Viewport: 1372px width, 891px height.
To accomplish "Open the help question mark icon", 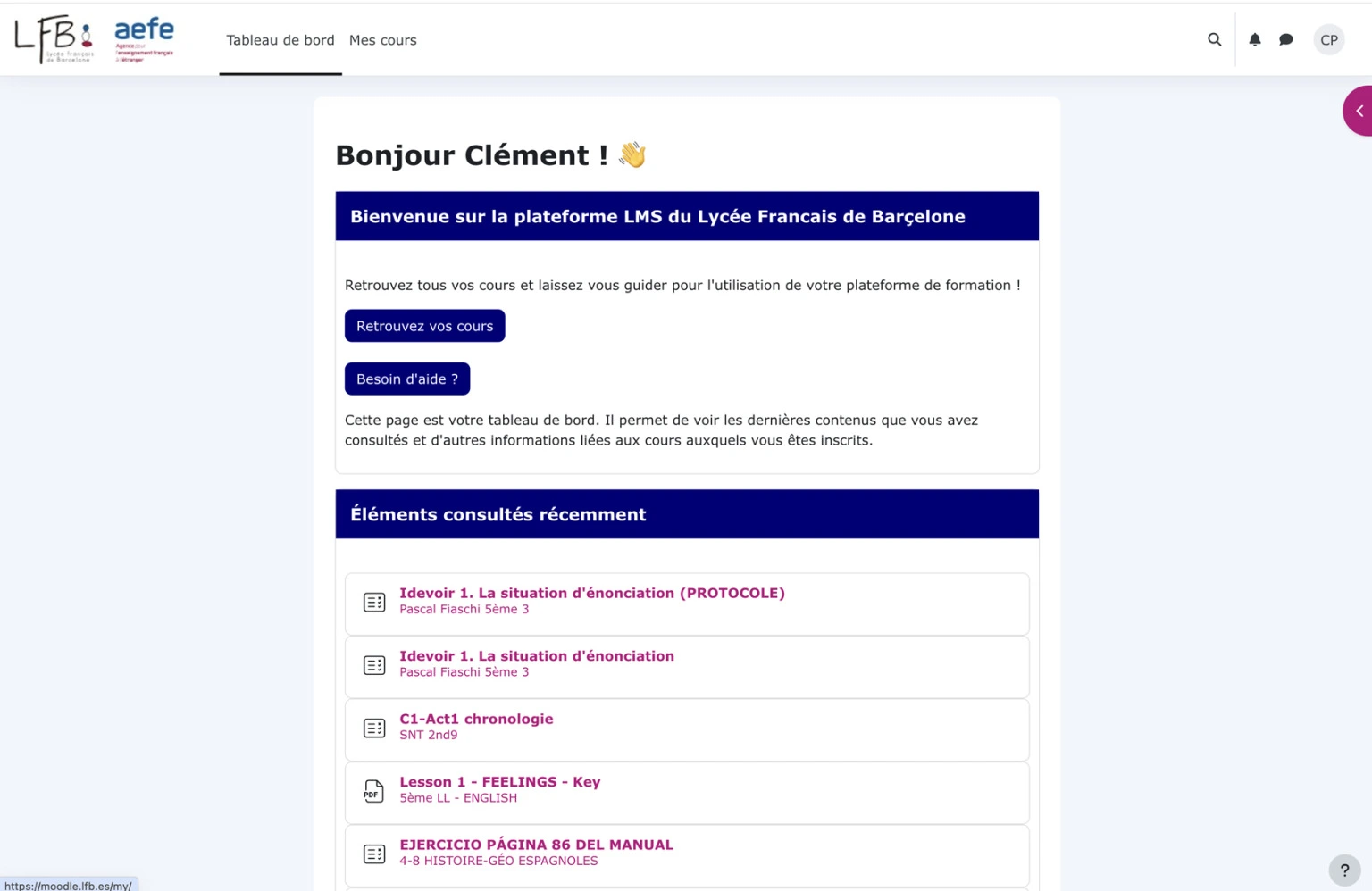I will [1344, 870].
